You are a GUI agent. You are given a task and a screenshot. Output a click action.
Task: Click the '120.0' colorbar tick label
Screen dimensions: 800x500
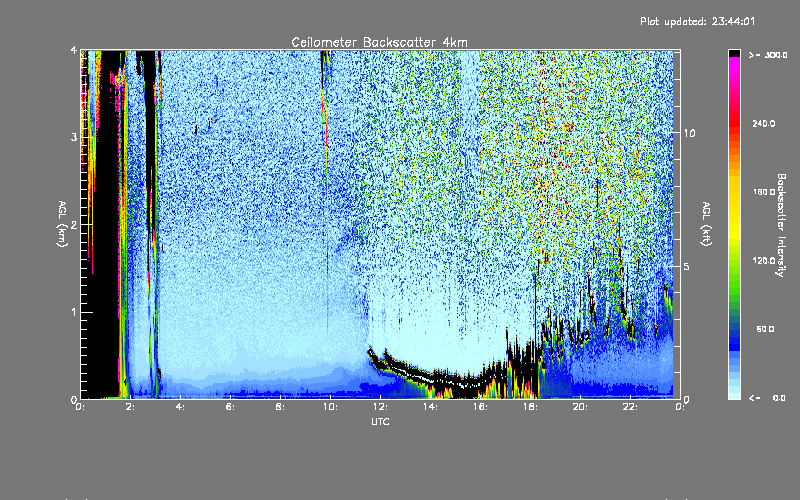tap(764, 260)
